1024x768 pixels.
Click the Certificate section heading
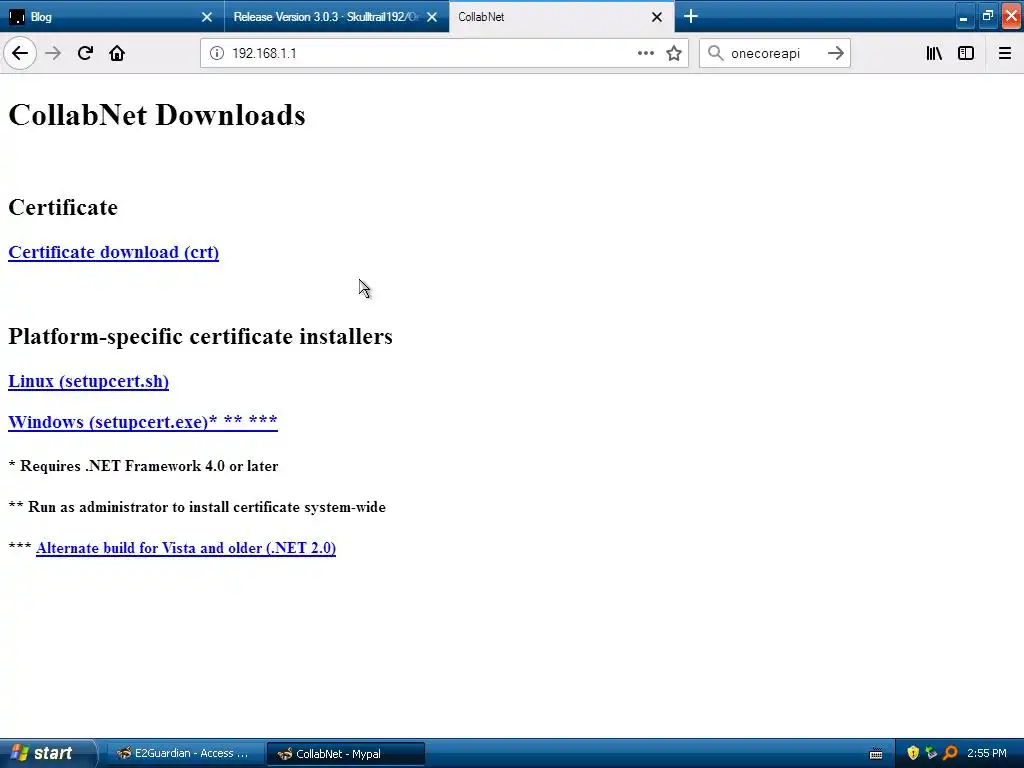63,207
